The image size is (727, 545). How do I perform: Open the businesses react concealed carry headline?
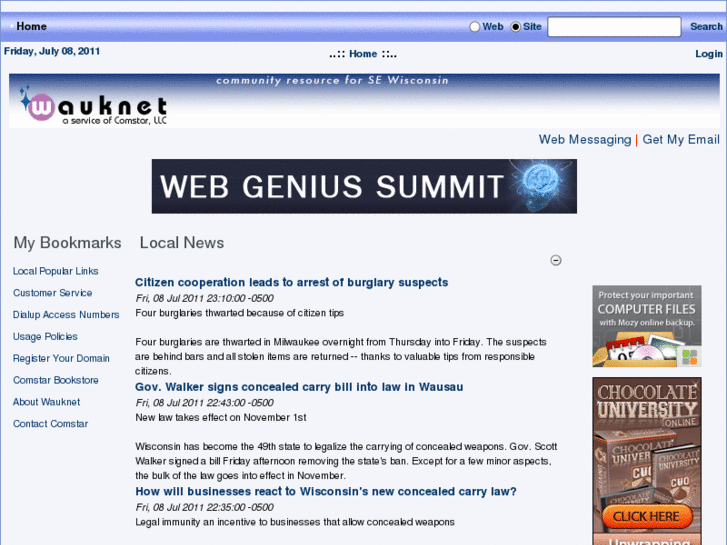click(x=326, y=491)
